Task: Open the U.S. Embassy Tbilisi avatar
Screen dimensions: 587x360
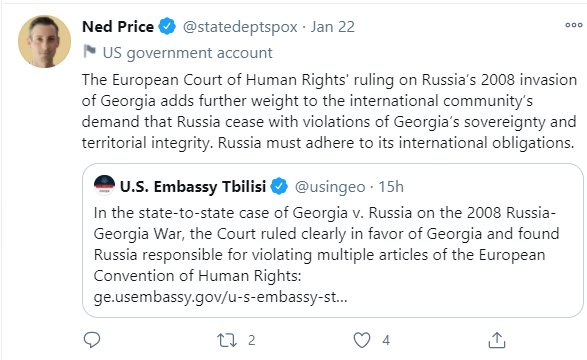Action: pos(104,185)
